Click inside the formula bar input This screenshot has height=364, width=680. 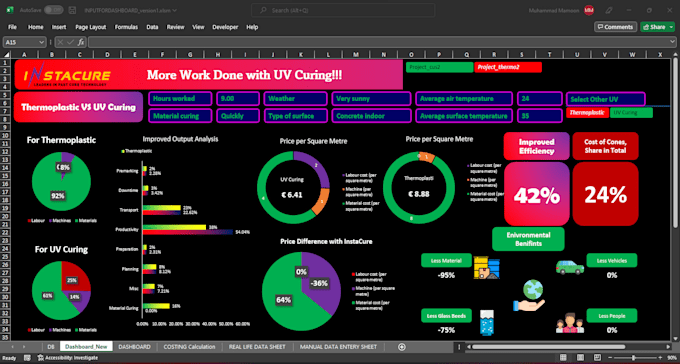point(377,42)
